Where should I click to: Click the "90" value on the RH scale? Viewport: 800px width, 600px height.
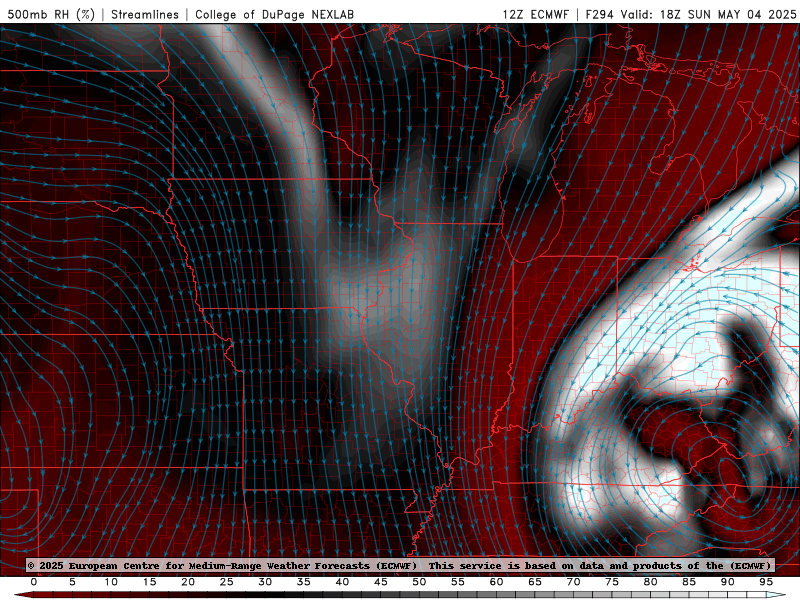pyautogui.click(x=727, y=582)
